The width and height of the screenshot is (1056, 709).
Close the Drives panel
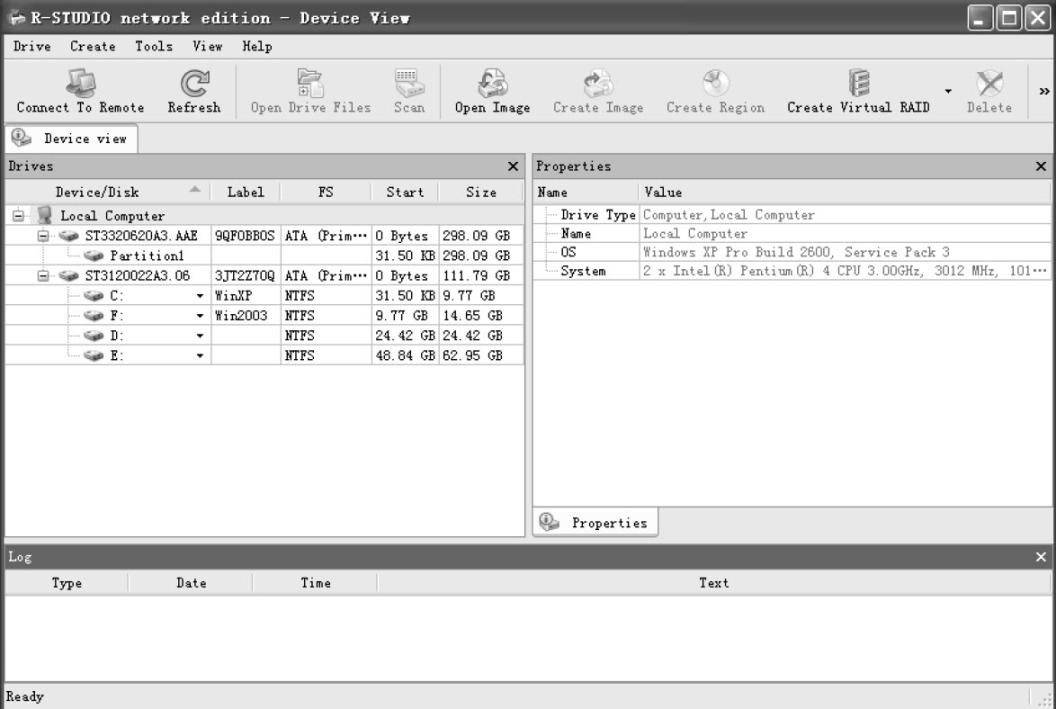point(513,167)
